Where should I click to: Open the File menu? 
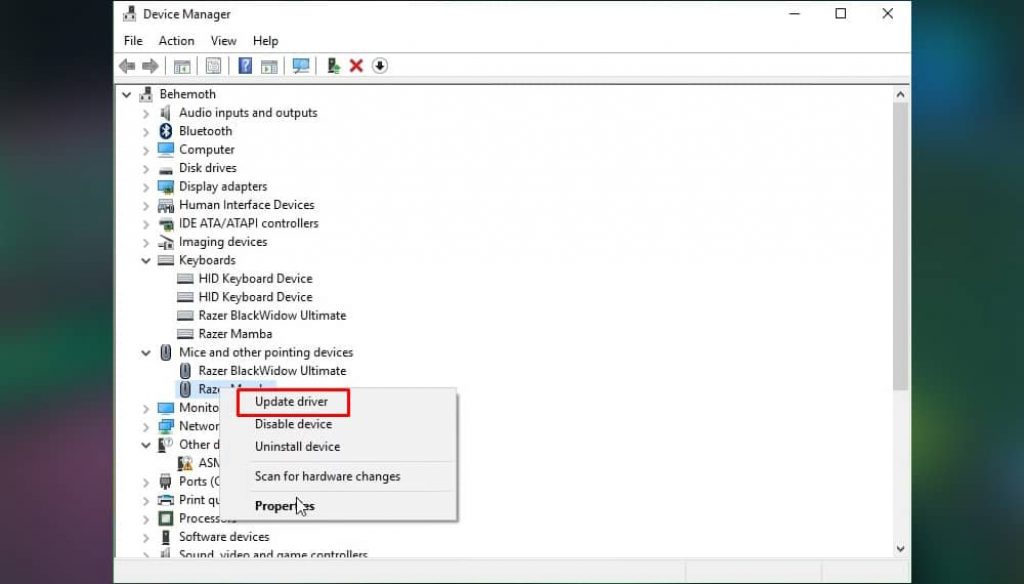(133, 41)
